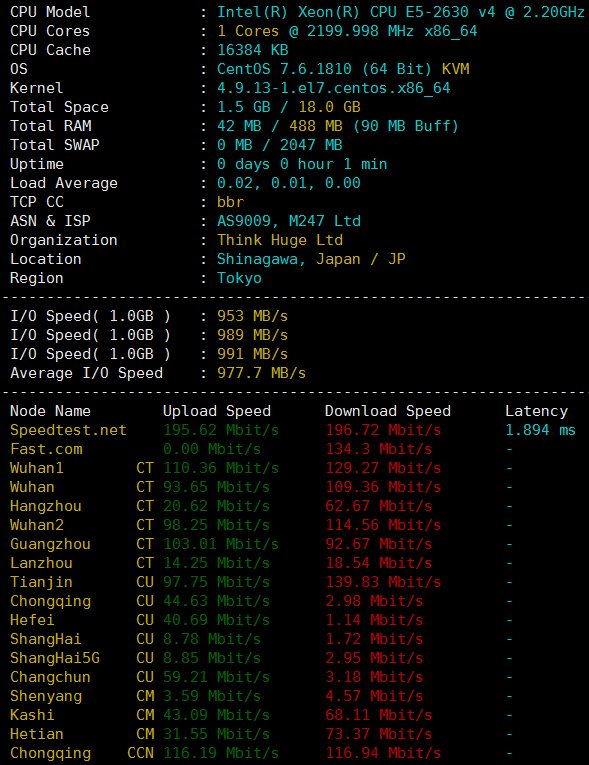The width and height of the screenshot is (589, 765).
Task: Click Tianjin download '139.83 Mbit/s'
Action: click(x=384, y=583)
